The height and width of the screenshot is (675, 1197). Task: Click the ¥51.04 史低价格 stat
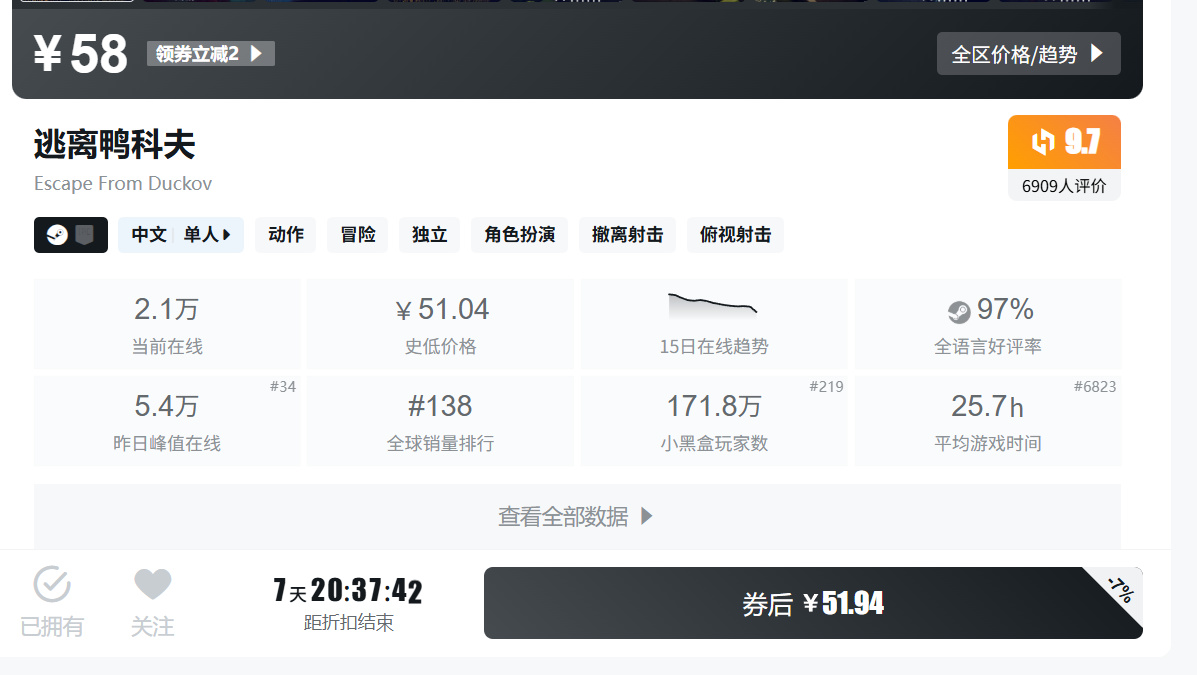[440, 324]
